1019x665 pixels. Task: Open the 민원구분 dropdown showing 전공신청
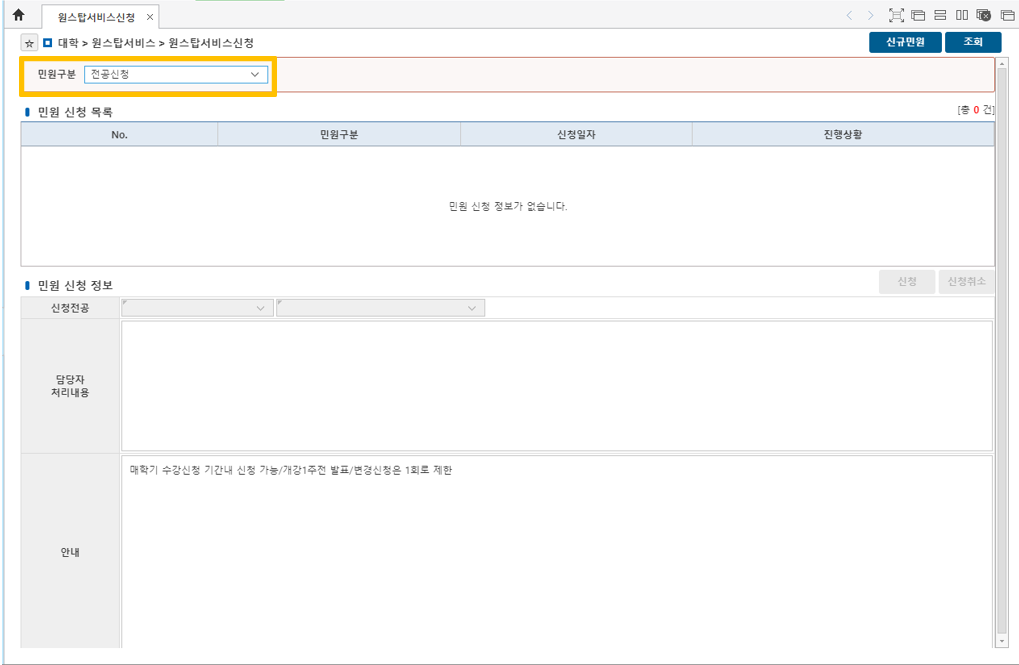176,74
